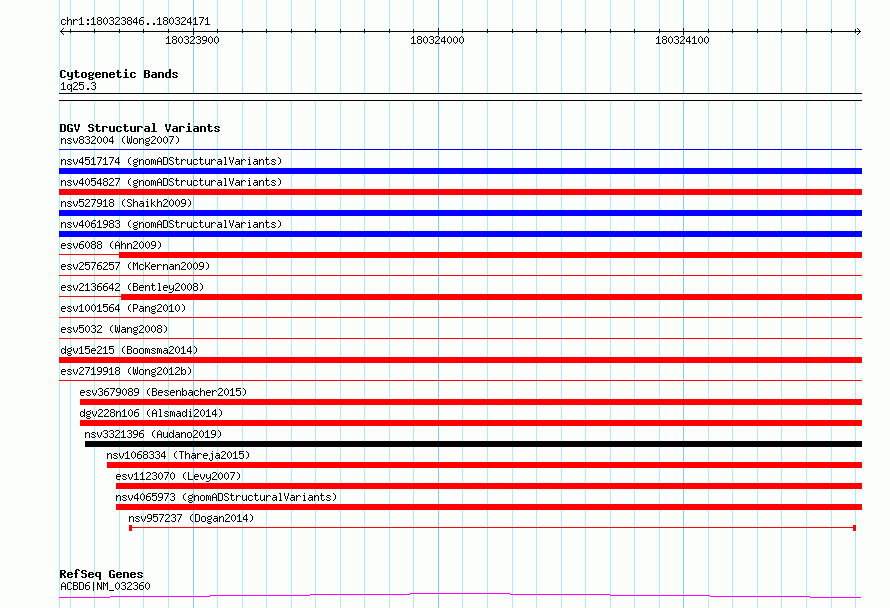Image resolution: width=890 pixels, height=608 pixels.
Task: Open the DGV Structural Variants track title
Action: point(140,128)
